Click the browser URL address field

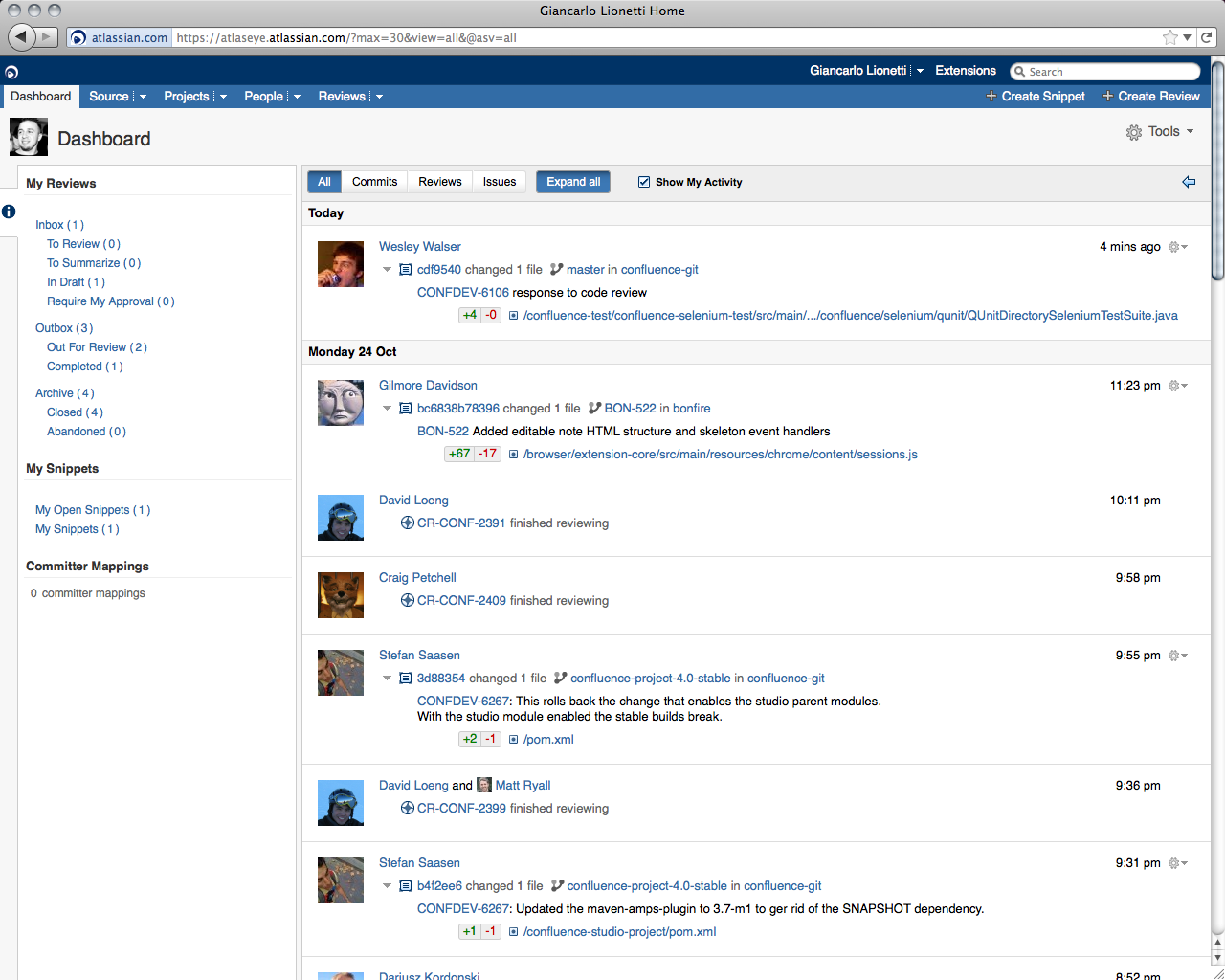[667, 37]
